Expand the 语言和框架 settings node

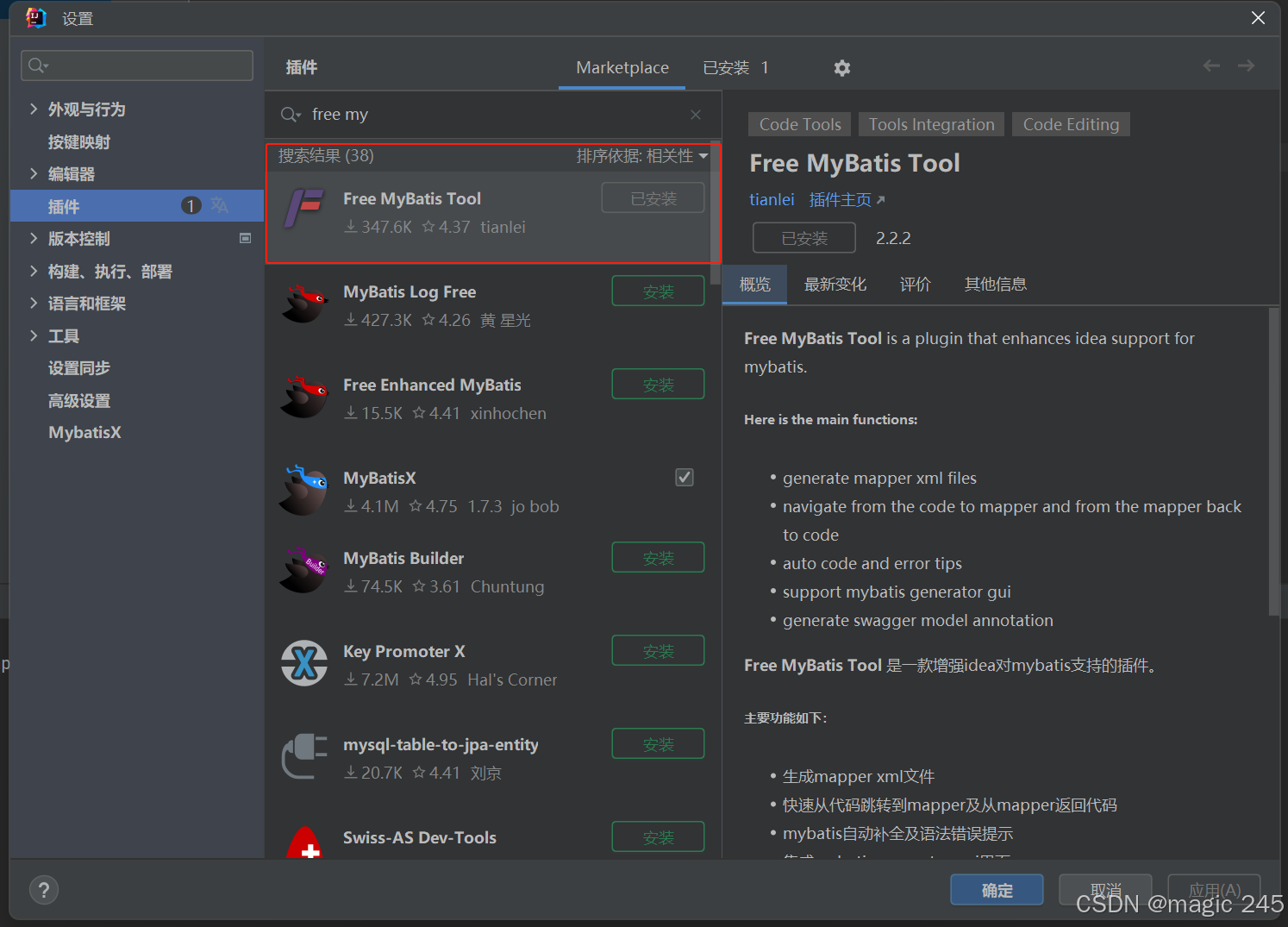[x=34, y=303]
